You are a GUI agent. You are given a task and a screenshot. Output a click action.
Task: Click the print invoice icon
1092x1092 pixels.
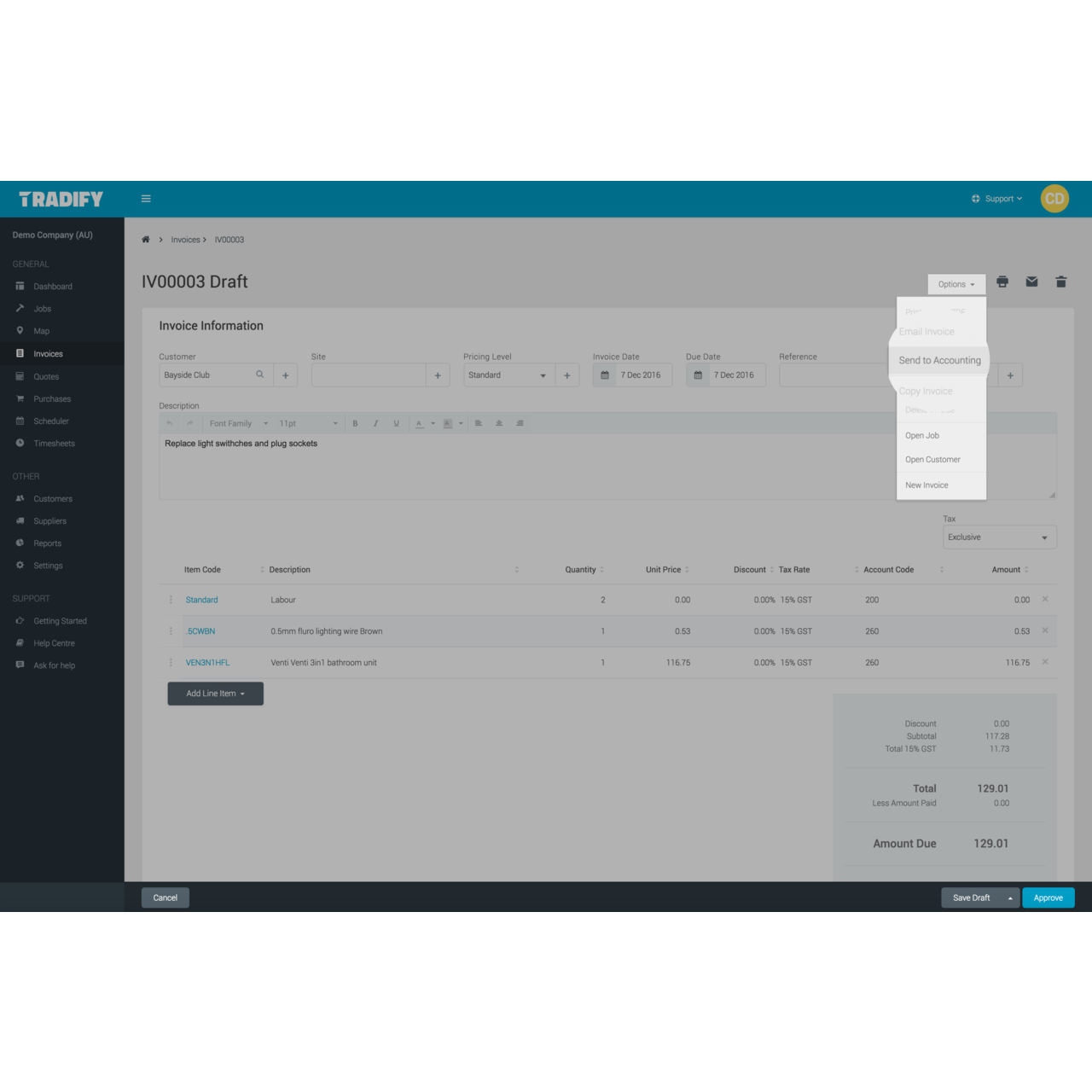(1002, 282)
